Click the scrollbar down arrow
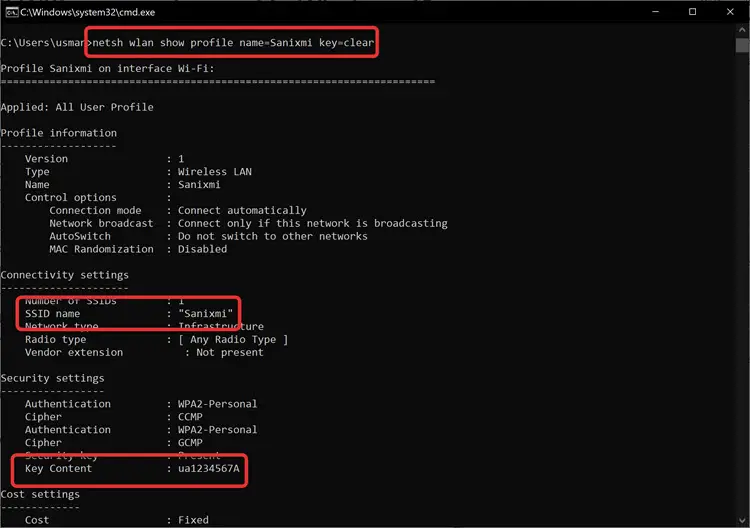Viewport: 750px width, 528px height. click(742, 520)
